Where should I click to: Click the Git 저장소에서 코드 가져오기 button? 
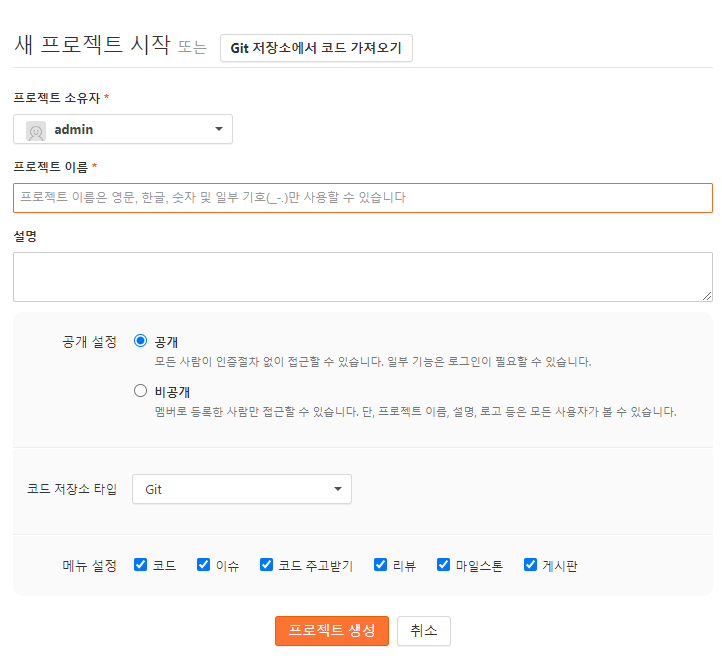coord(316,48)
